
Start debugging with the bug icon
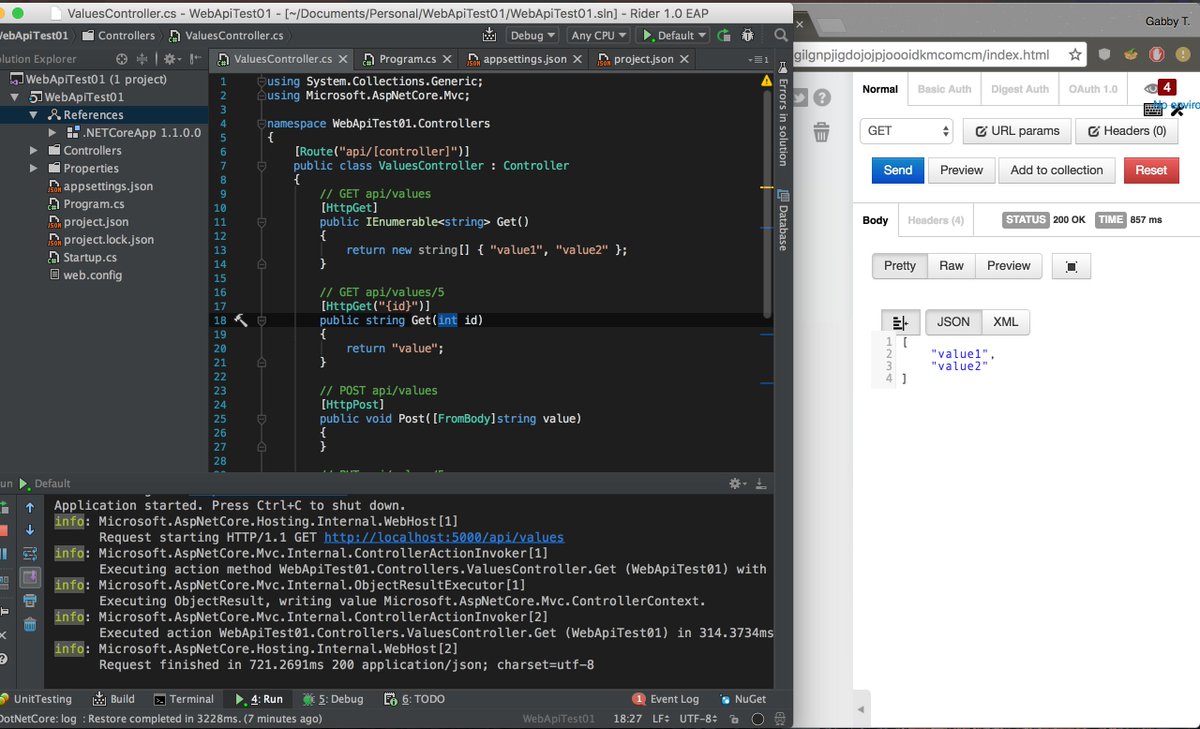748,35
